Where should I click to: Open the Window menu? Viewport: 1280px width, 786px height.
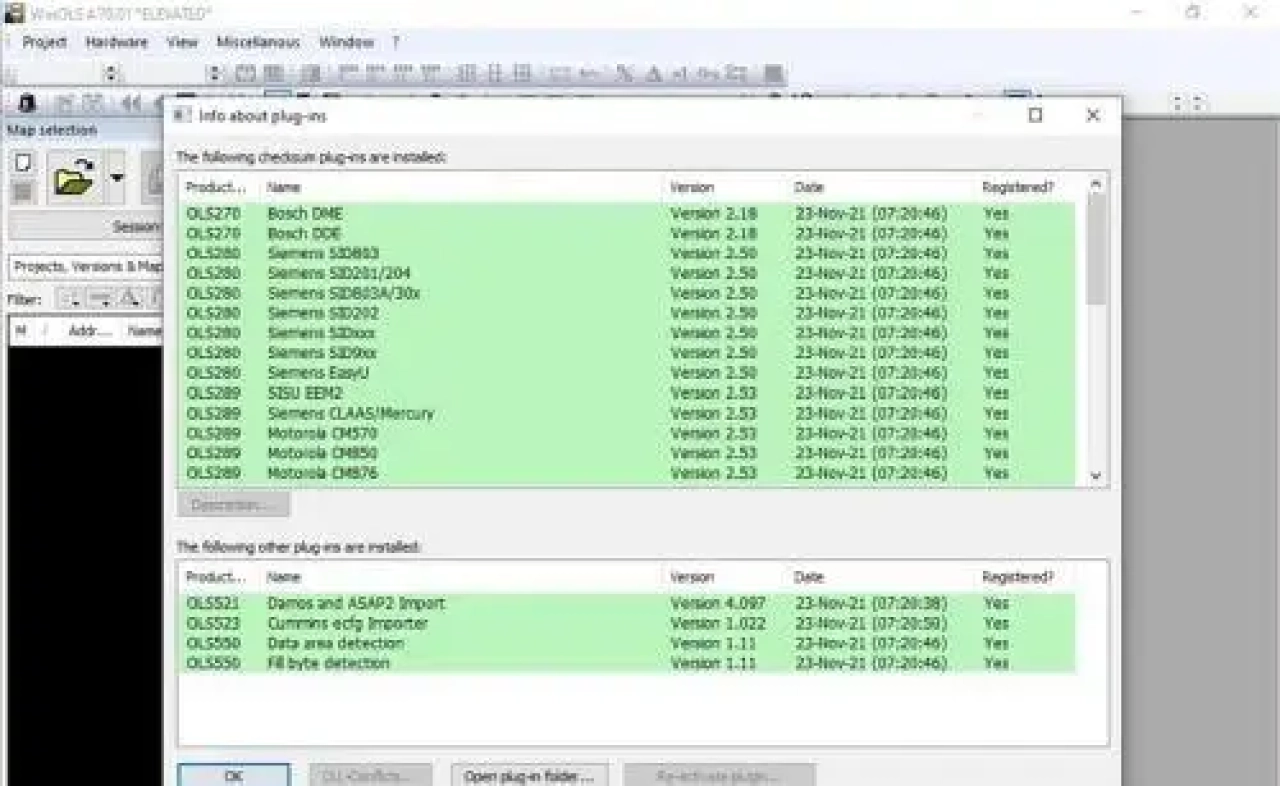coord(346,42)
